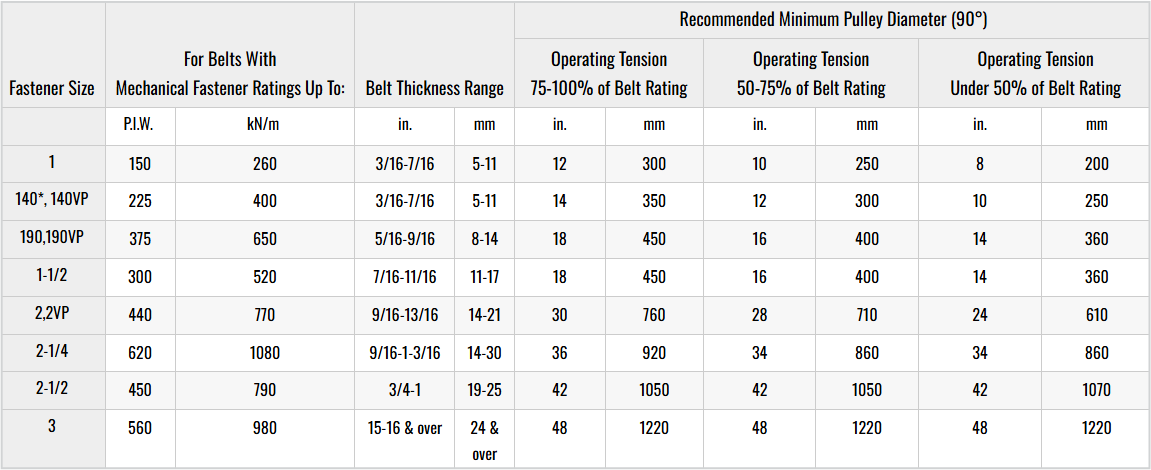Select the 24 & over mm cell
This screenshot has height=470, width=1151.
point(484,440)
